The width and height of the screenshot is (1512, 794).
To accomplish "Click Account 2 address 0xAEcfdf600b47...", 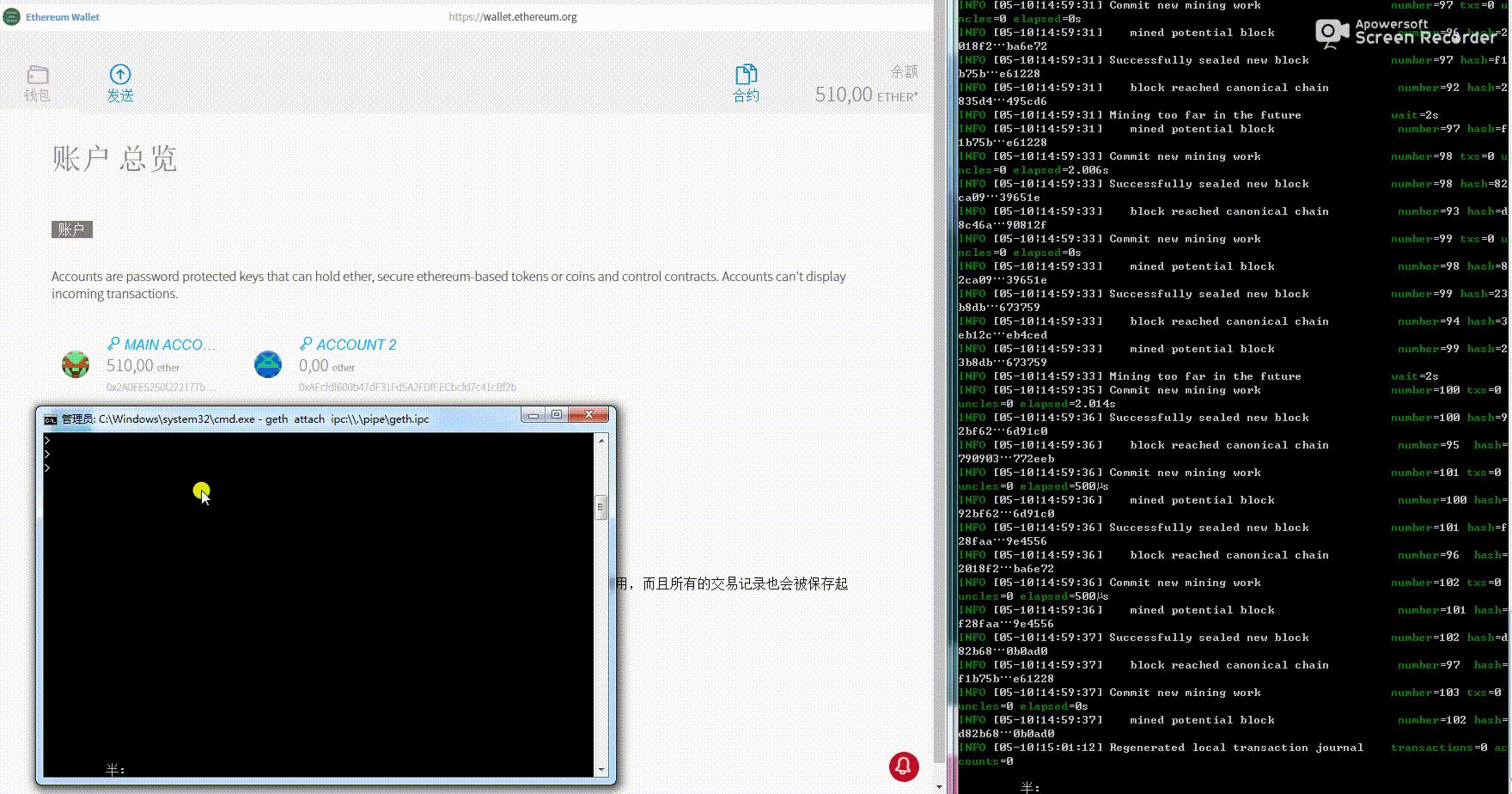I will click(x=407, y=387).
